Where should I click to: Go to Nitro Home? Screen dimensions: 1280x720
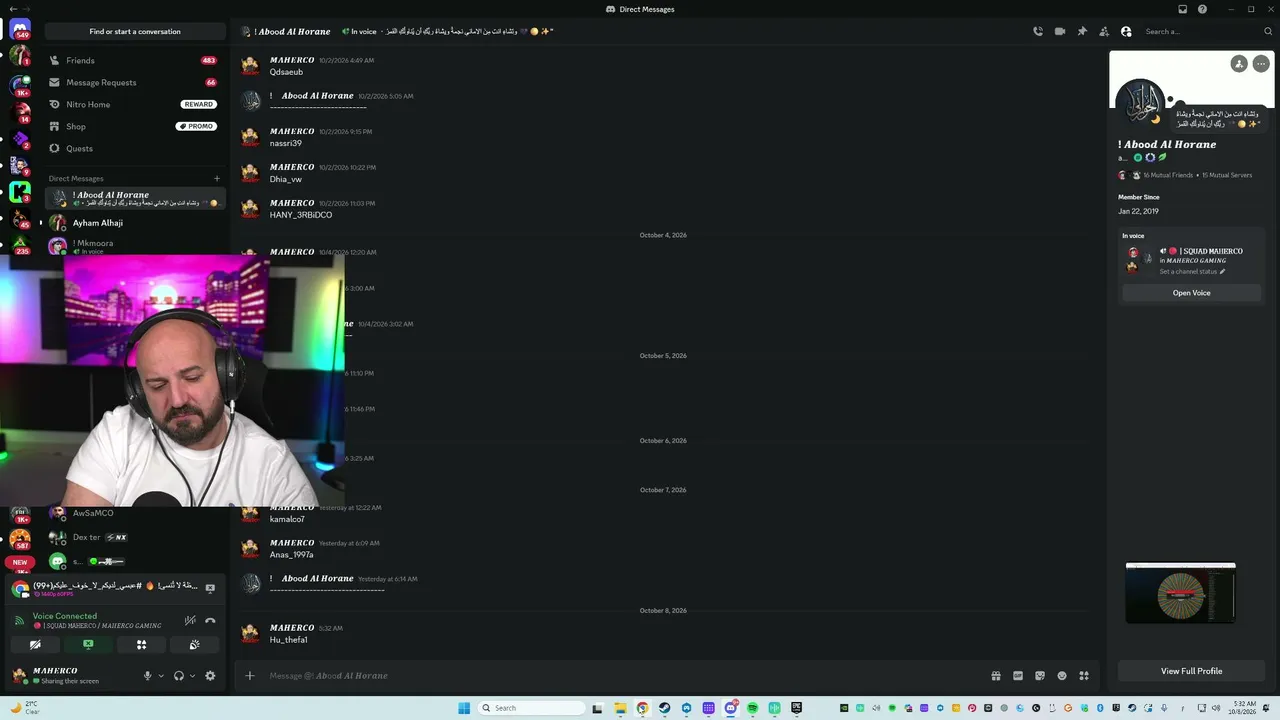134,104
